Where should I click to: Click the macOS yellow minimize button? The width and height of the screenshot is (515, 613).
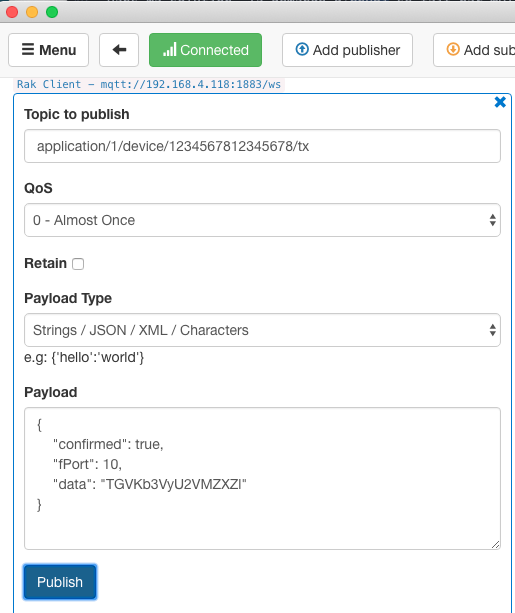pos(32,12)
